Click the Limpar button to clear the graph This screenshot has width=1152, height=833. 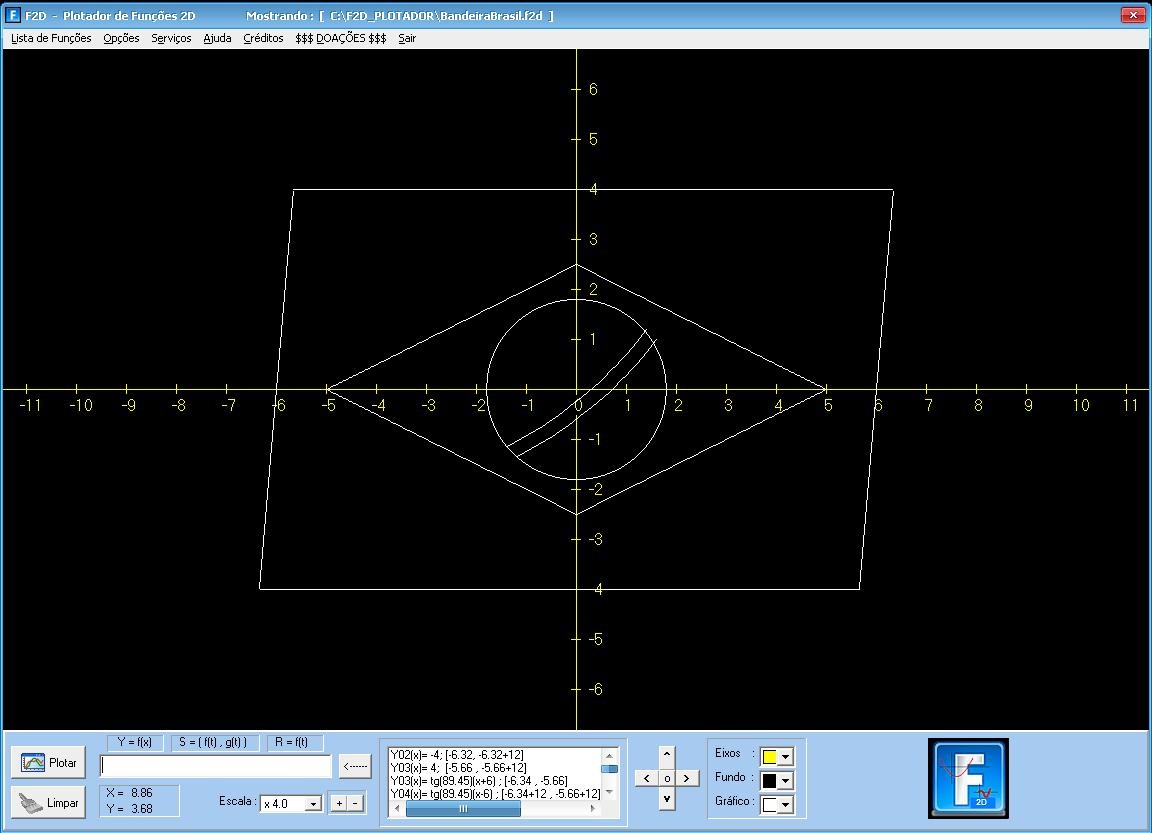[x=48, y=802]
